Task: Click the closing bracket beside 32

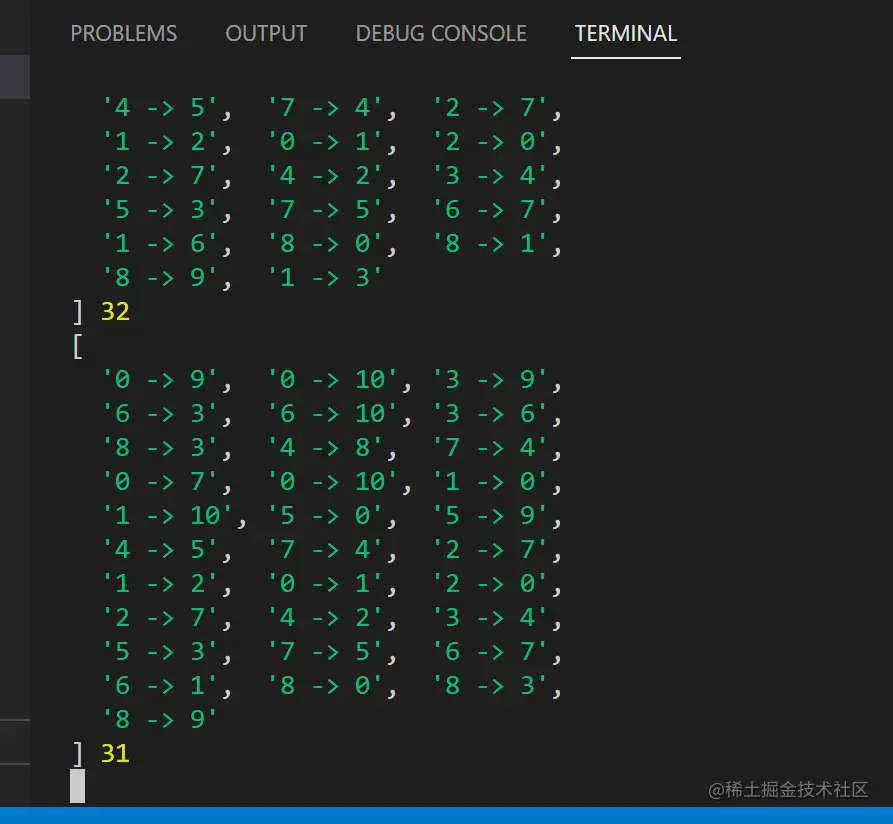Action: point(78,312)
